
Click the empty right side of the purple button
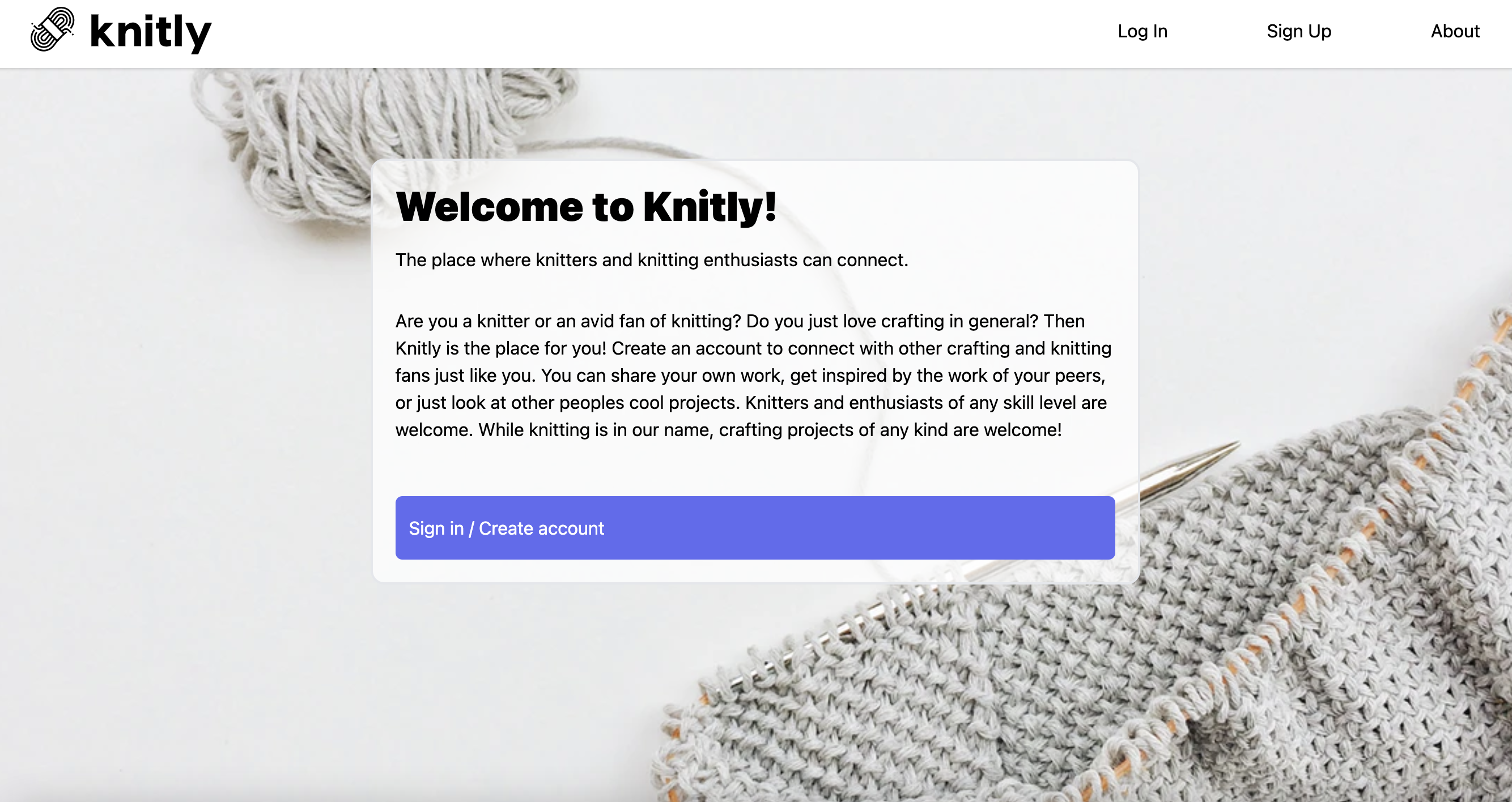pos(881,527)
